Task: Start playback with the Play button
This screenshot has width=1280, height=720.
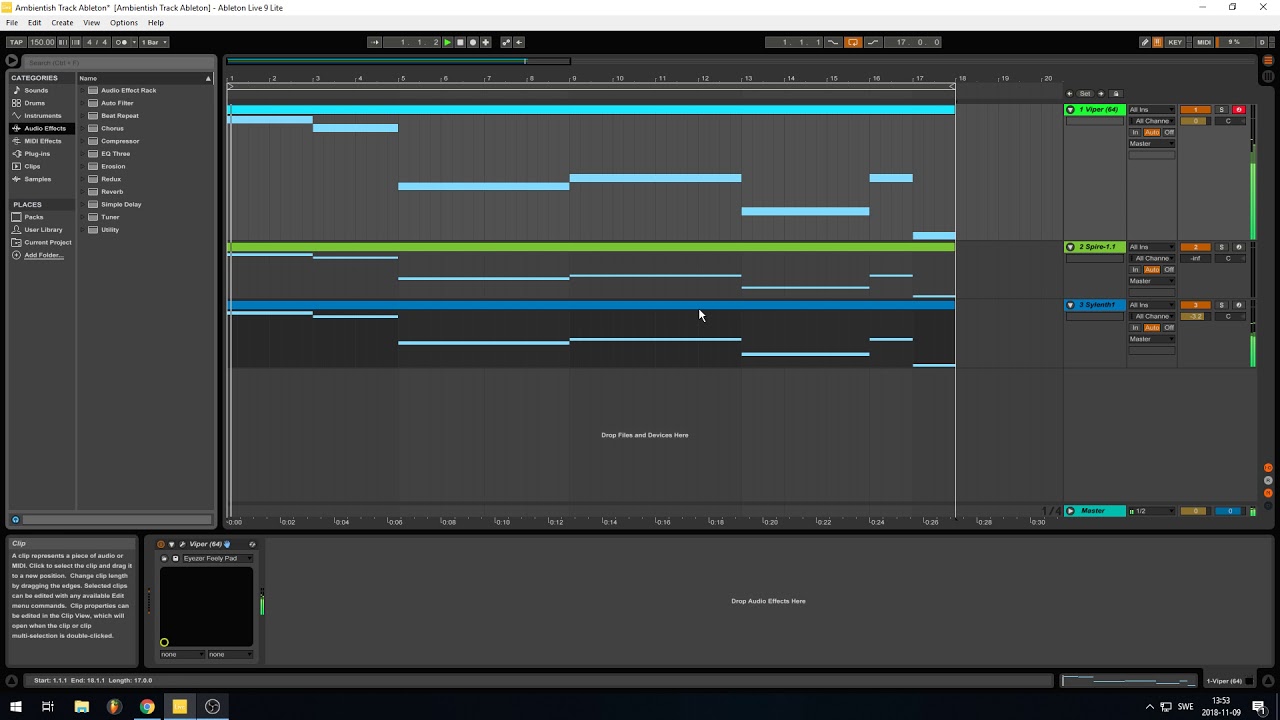Action: 447,42
